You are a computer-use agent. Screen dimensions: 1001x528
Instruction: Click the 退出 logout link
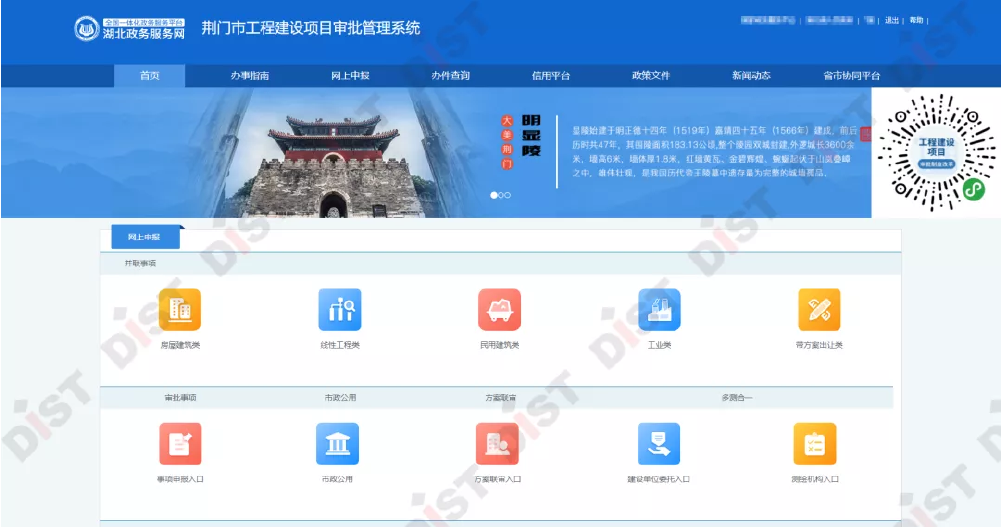pos(892,20)
